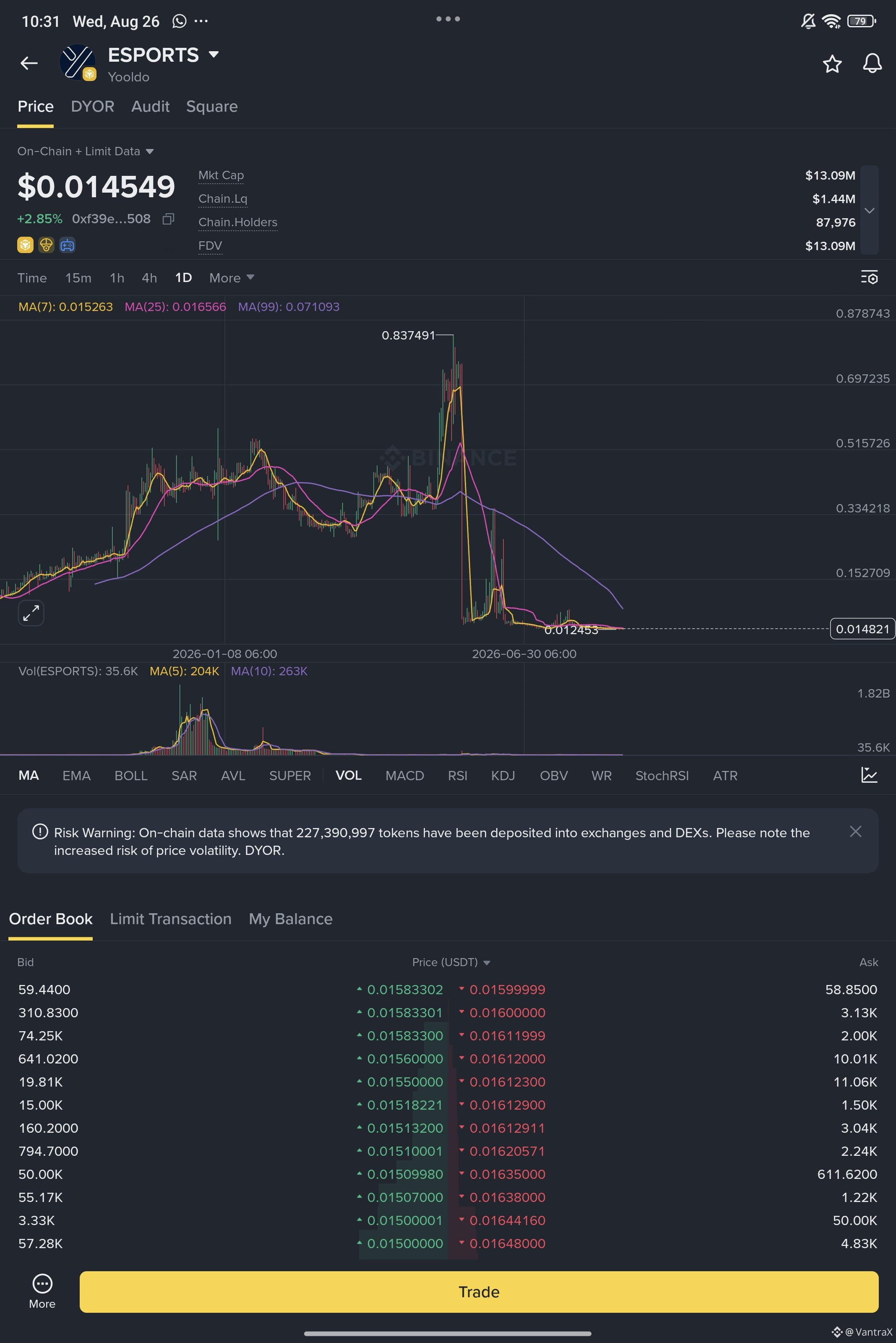The height and width of the screenshot is (1343, 896).
Task: Tap the battery indicator
Action: coord(861,21)
